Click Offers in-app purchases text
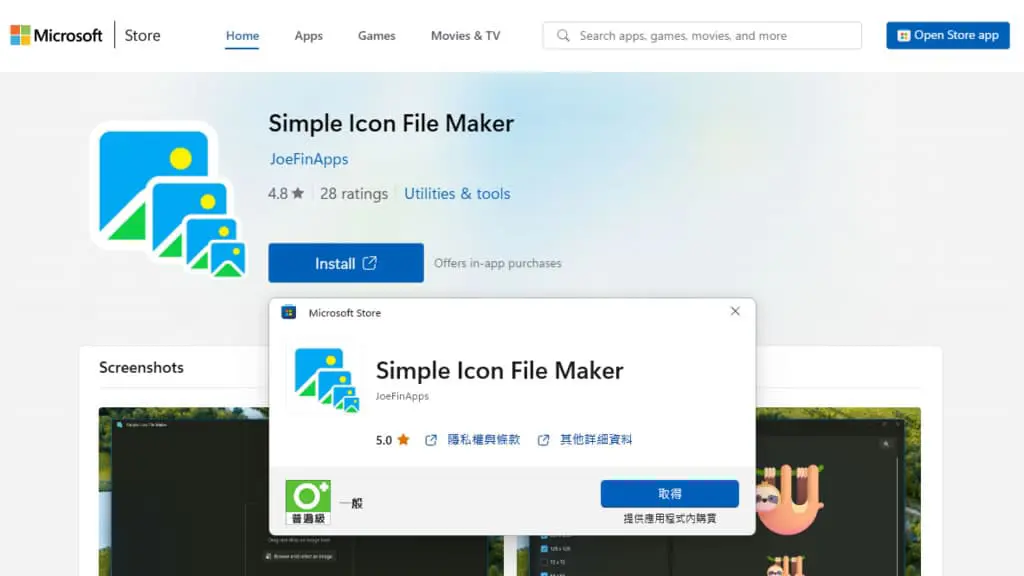Image resolution: width=1024 pixels, height=576 pixels. click(x=498, y=263)
